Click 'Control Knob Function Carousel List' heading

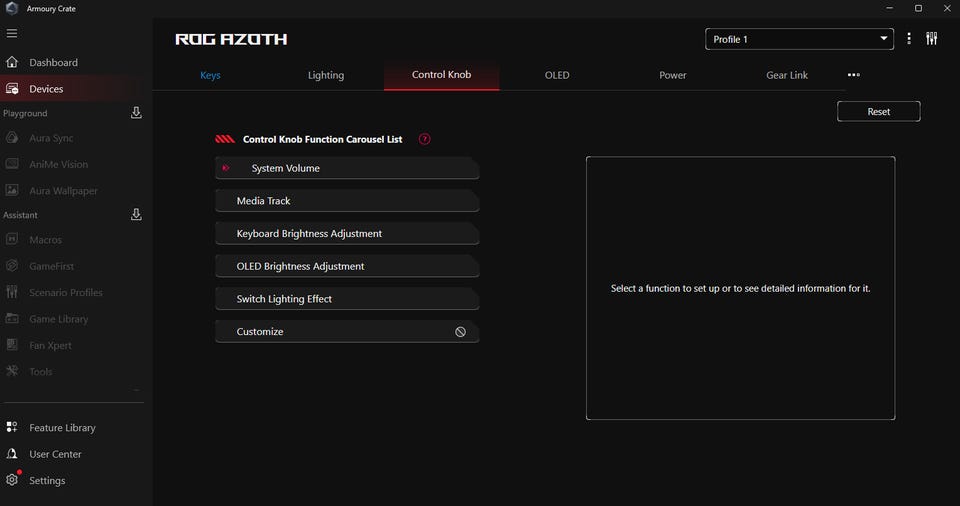pyautogui.click(x=323, y=139)
